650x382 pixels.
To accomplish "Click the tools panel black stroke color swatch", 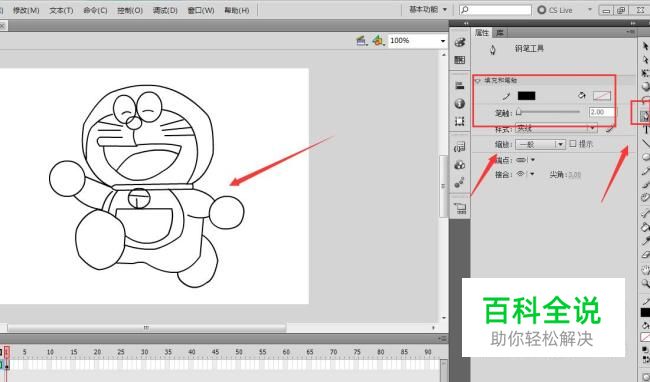I will click(645, 312).
